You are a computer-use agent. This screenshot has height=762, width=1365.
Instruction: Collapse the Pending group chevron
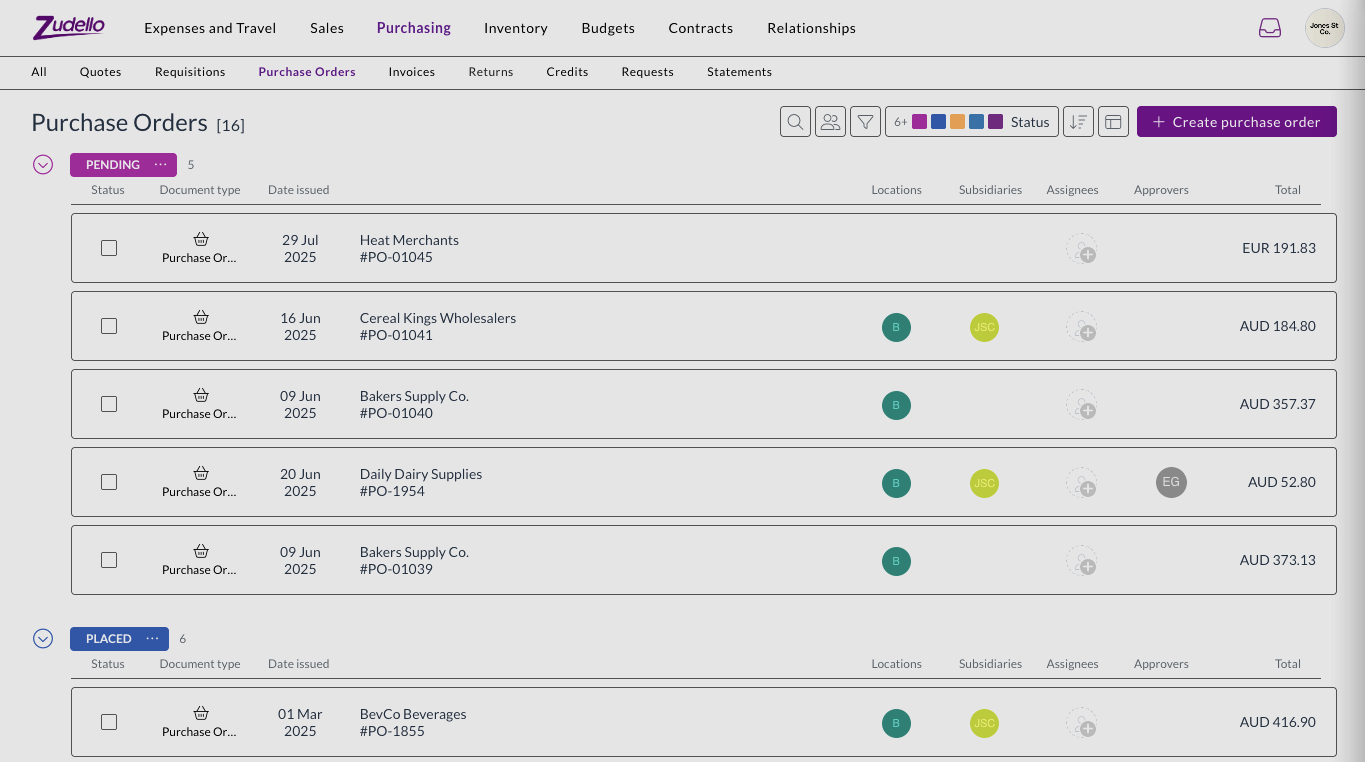pyautogui.click(x=43, y=165)
